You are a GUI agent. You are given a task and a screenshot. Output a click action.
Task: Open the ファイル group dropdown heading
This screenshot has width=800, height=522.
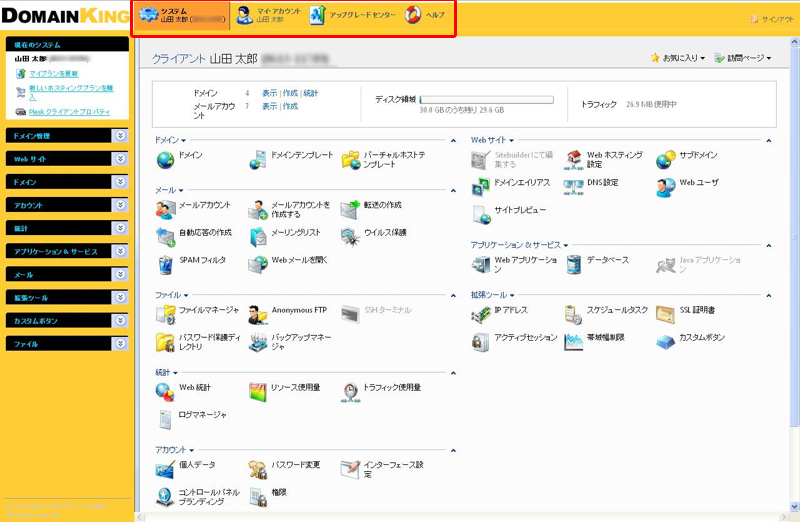(172, 295)
